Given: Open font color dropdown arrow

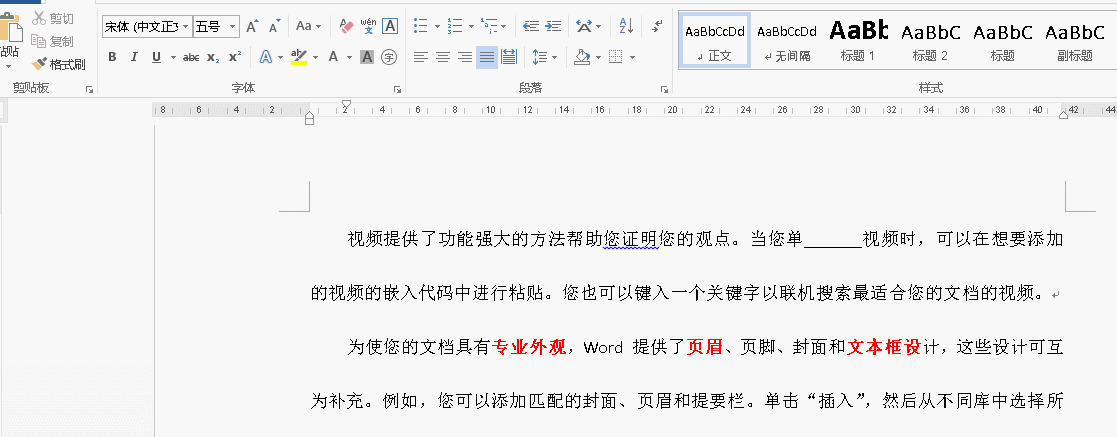Looking at the screenshot, I should click(x=349, y=57).
